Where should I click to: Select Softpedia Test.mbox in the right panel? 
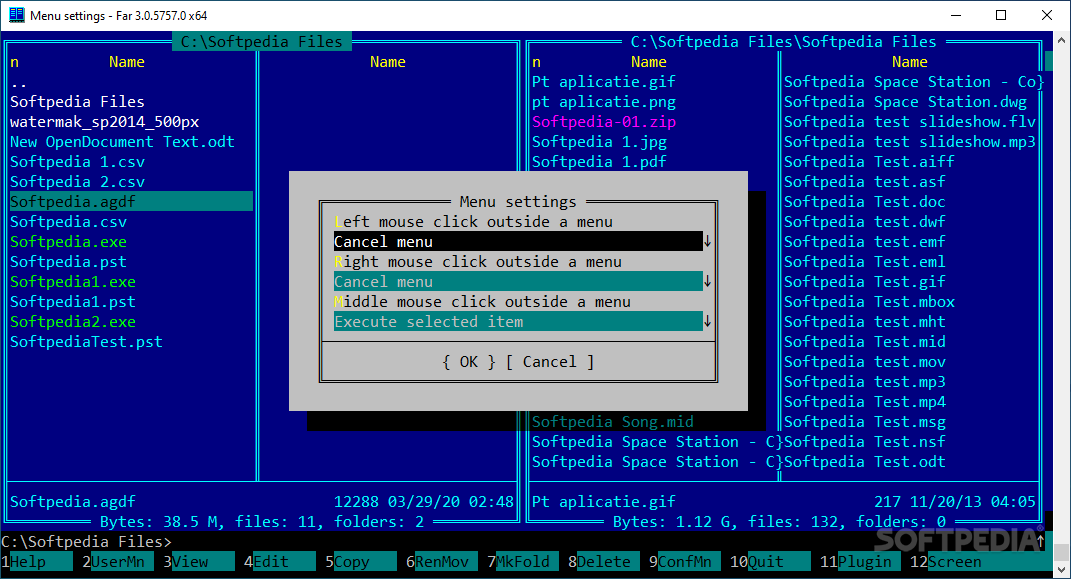point(869,302)
